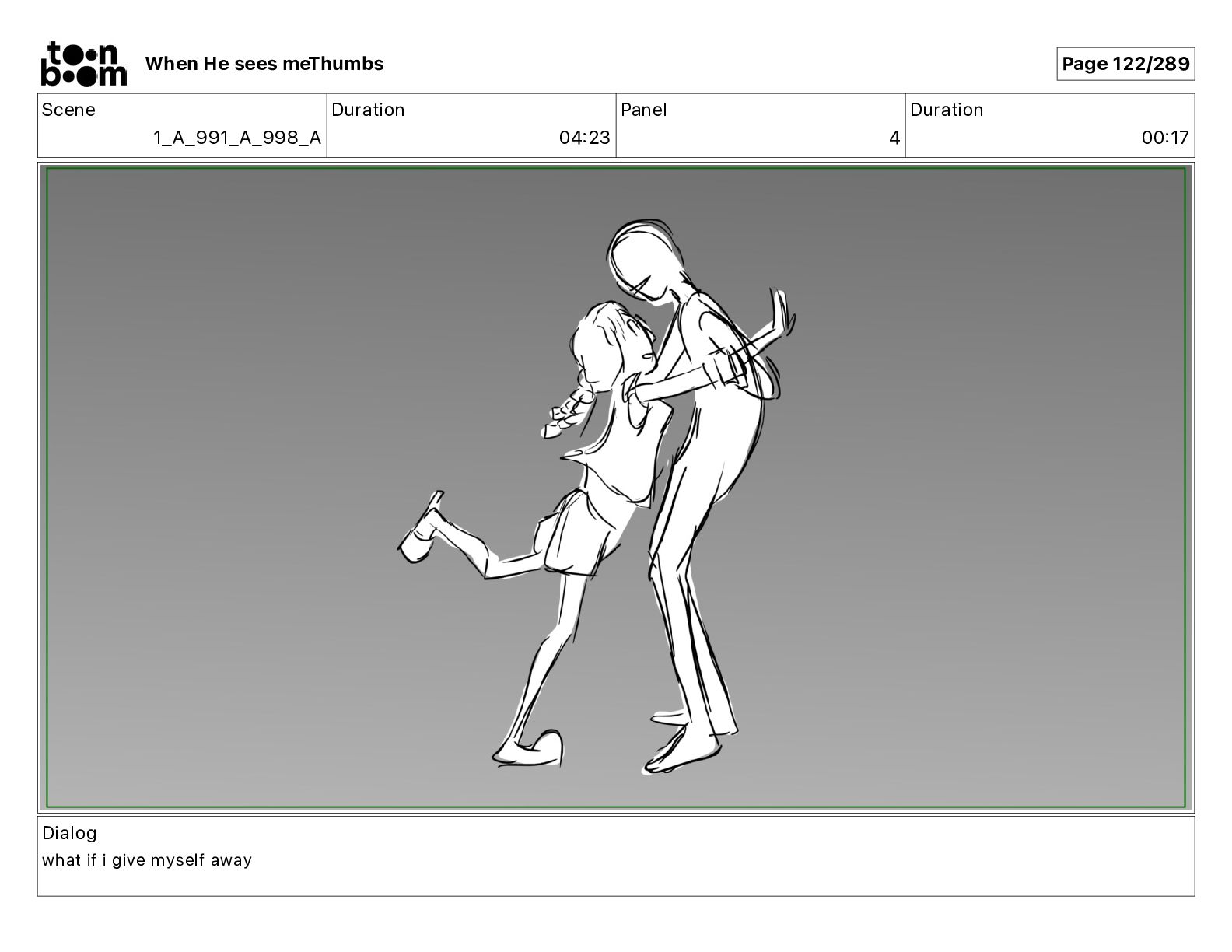Click the Toon Boom logo
Screen dimensions: 1232x952
point(83,64)
